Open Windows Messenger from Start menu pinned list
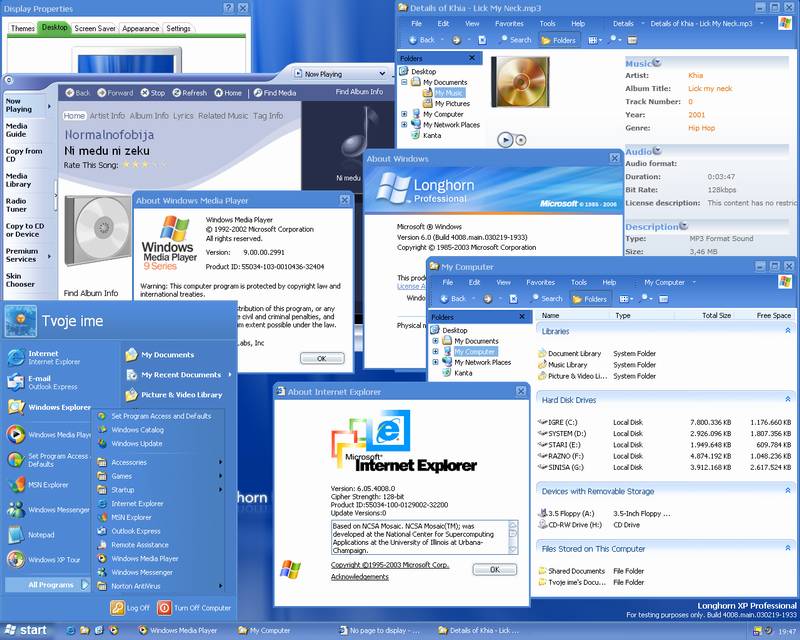Image resolution: width=800 pixels, height=640 pixels. (15, 510)
